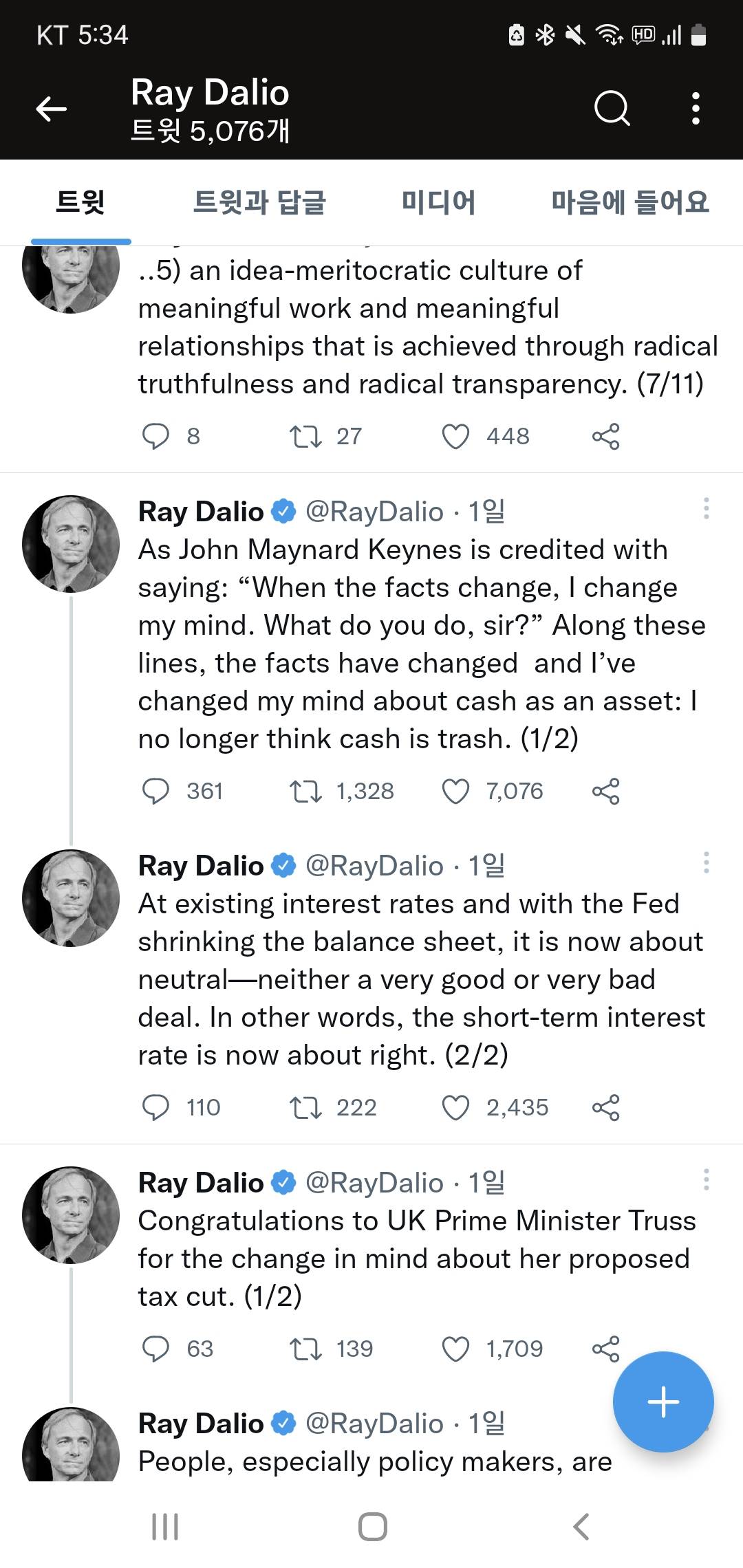Reply to the Prime Minister Truss tweet
The width and height of the screenshot is (743, 1568).
(x=155, y=1349)
